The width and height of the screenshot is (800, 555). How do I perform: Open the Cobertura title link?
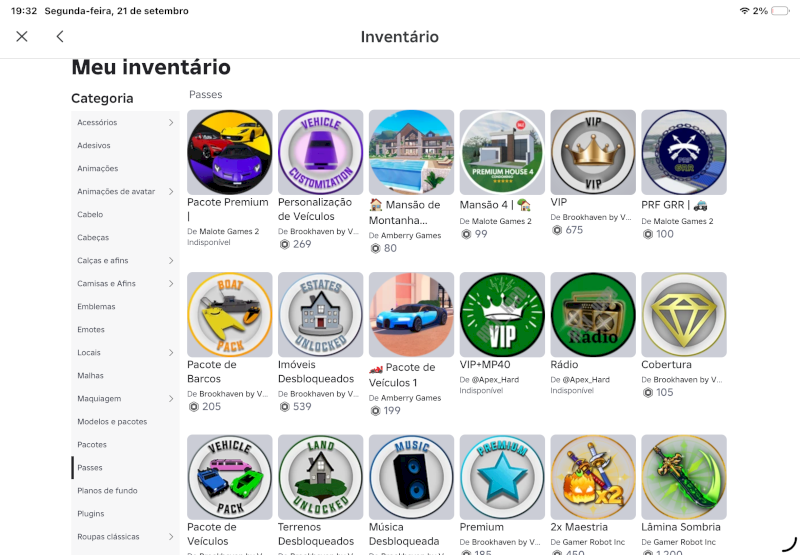(666, 364)
